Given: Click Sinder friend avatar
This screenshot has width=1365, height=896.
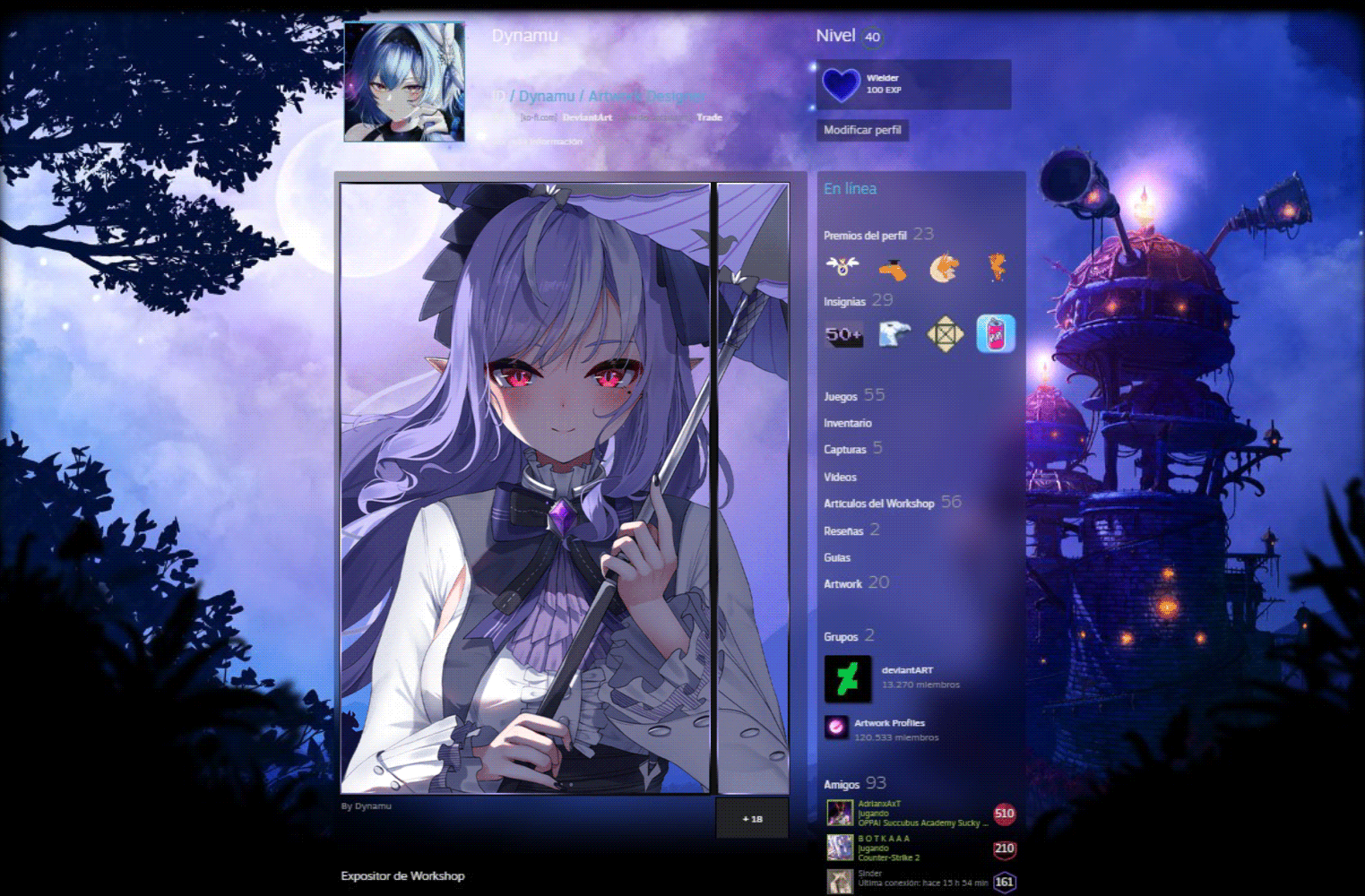Looking at the screenshot, I should tap(840, 882).
